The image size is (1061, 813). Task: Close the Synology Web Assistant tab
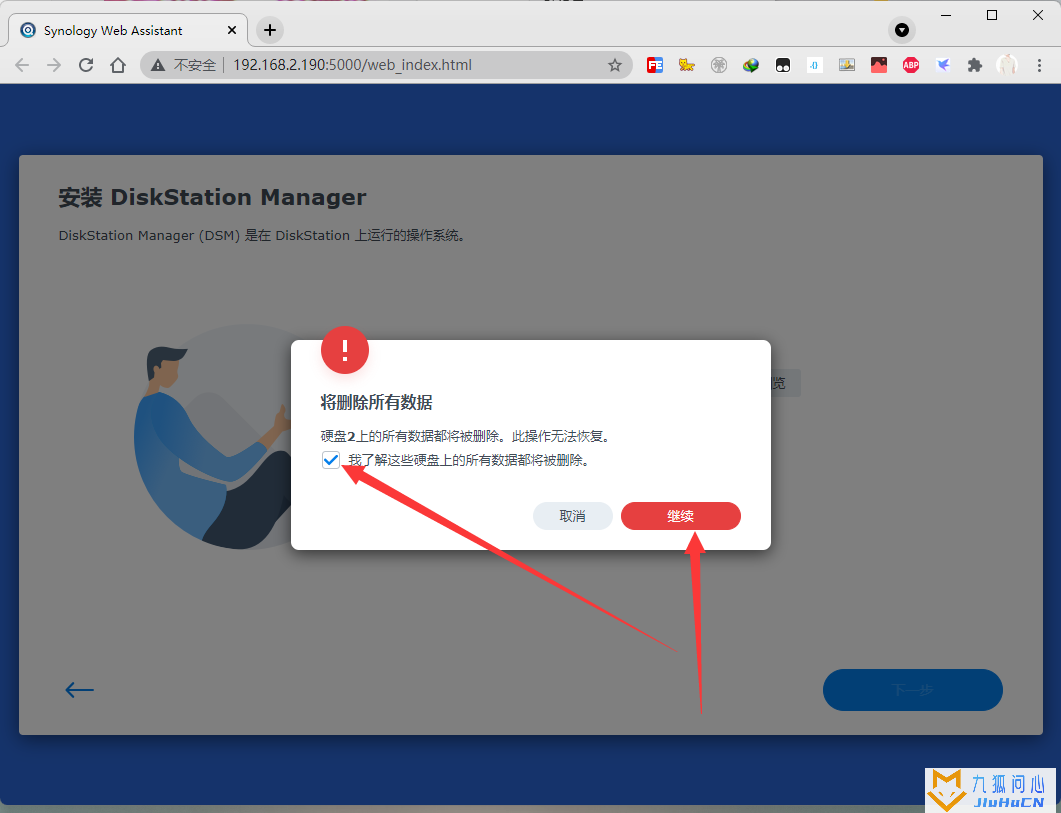pyautogui.click(x=231, y=30)
